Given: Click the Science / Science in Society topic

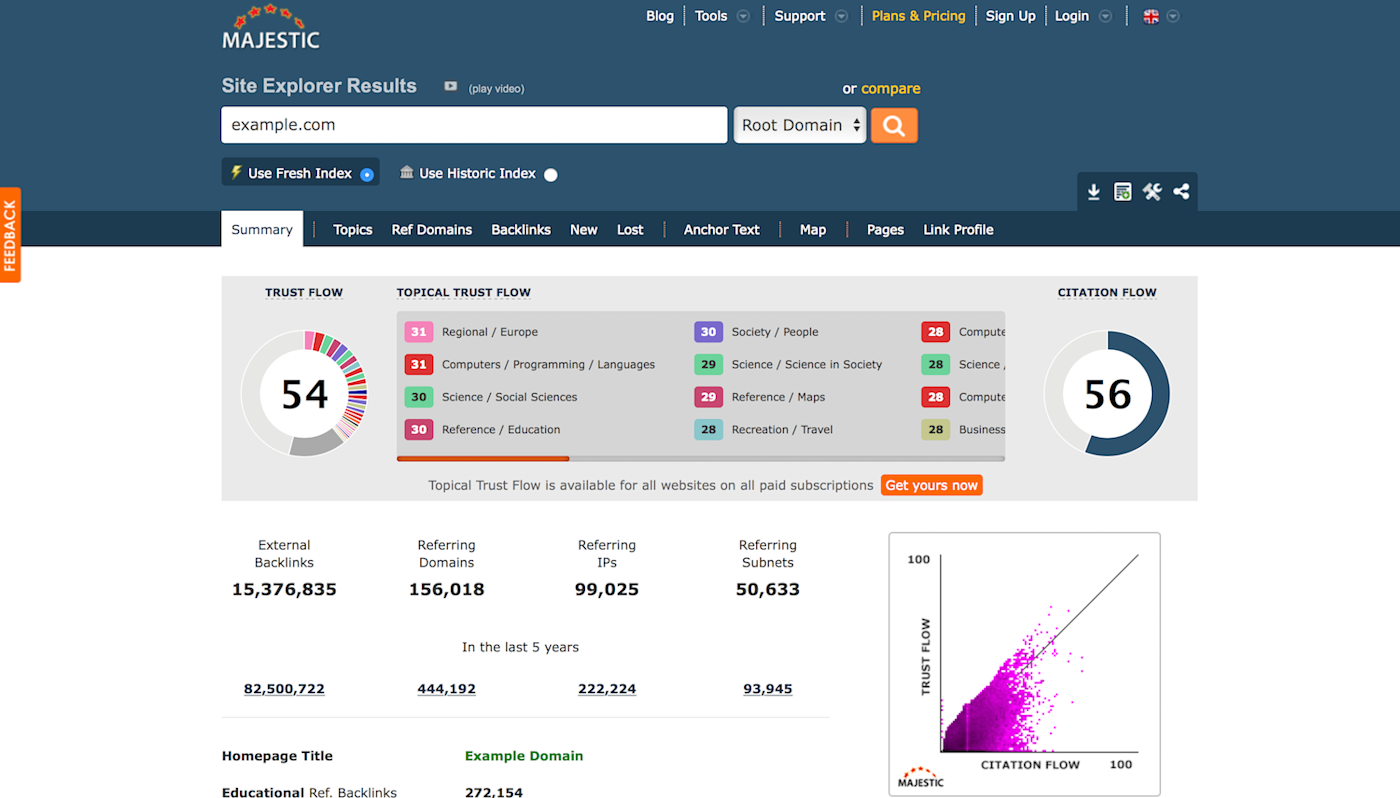Looking at the screenshot, I should pyautogui.click(x=807, y=364).
